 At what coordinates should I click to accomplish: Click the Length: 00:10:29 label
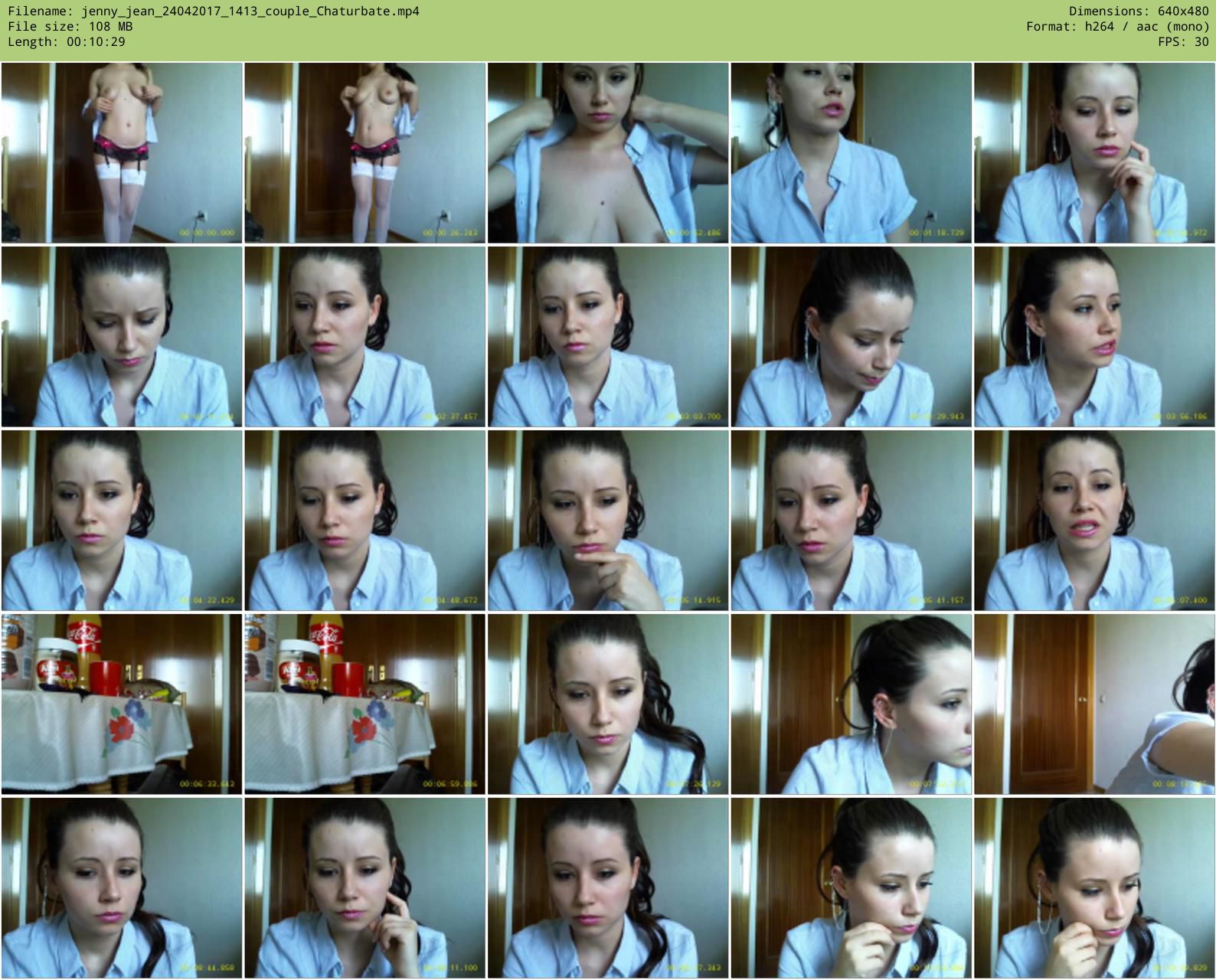click(67, 42)
